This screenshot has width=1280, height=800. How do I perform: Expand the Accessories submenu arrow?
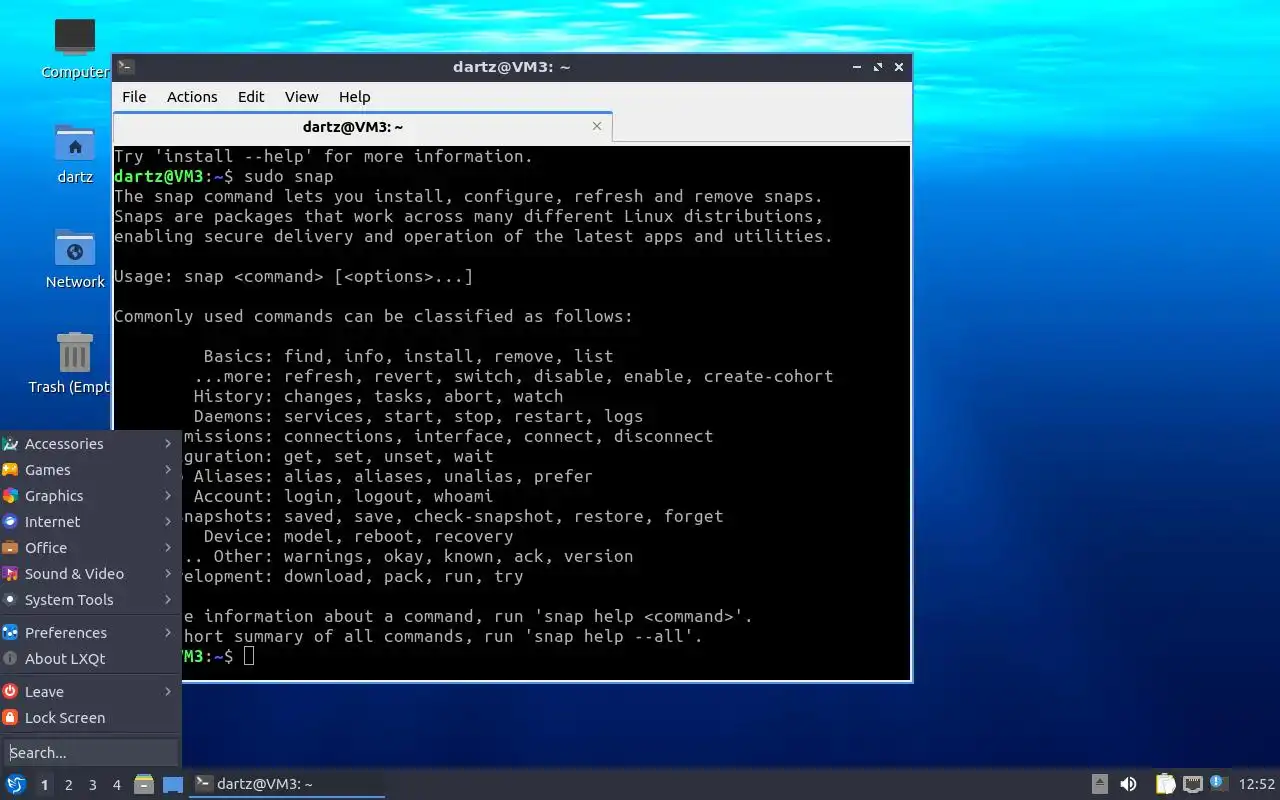coord(168,444)
